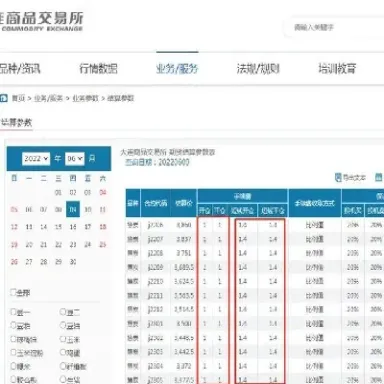This screenshot has height=384, width=384.
Task: Pick calendar date 24
Action: tap(88, 245)
